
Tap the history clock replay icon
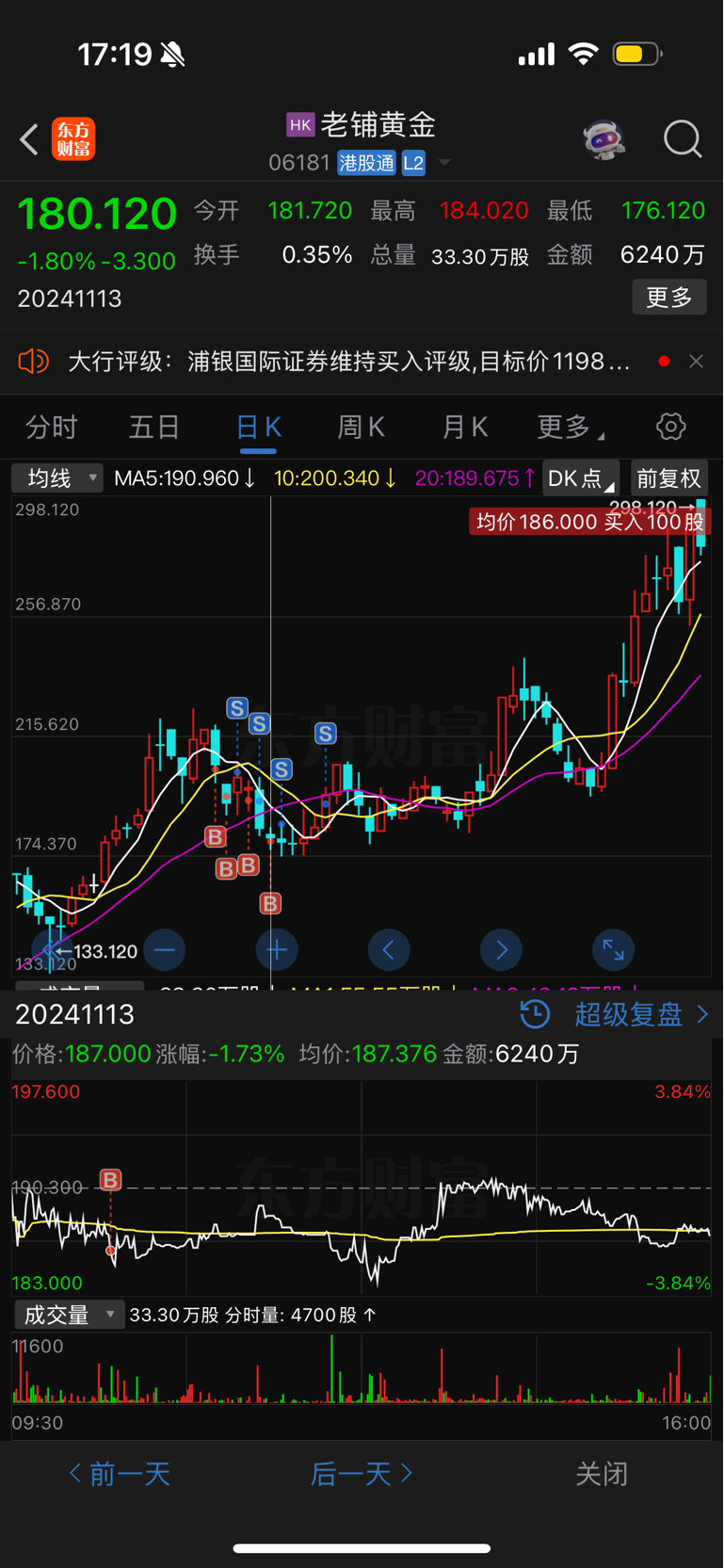[535, 1014]
